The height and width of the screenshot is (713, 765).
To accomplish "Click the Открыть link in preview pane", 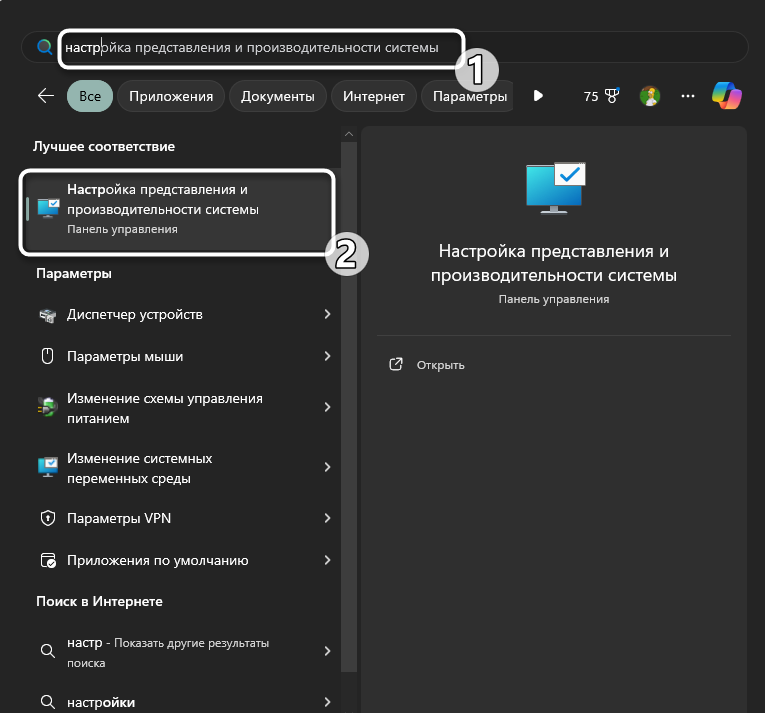I will point(440,365).
